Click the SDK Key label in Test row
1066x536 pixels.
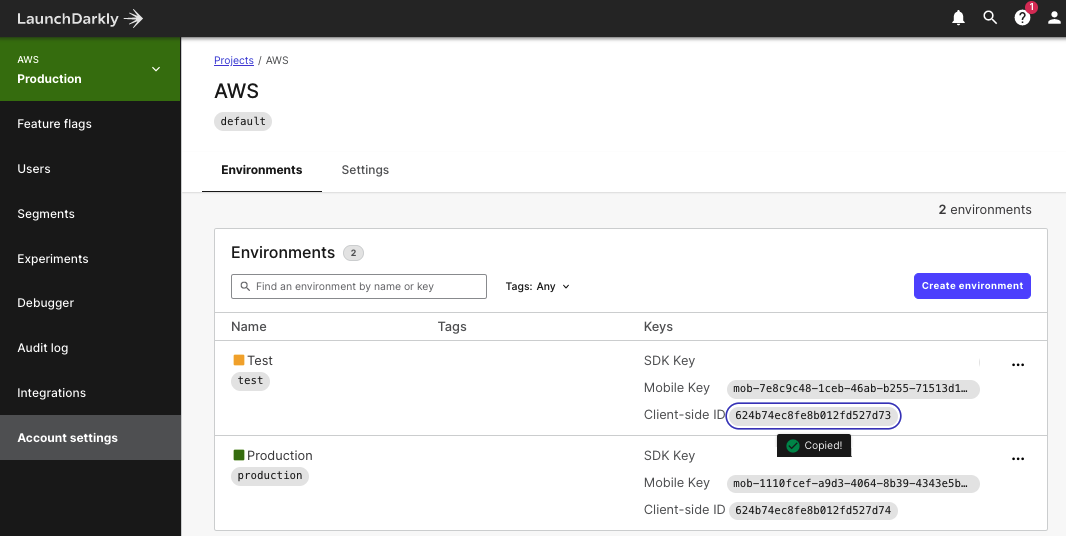pos(670,361)
